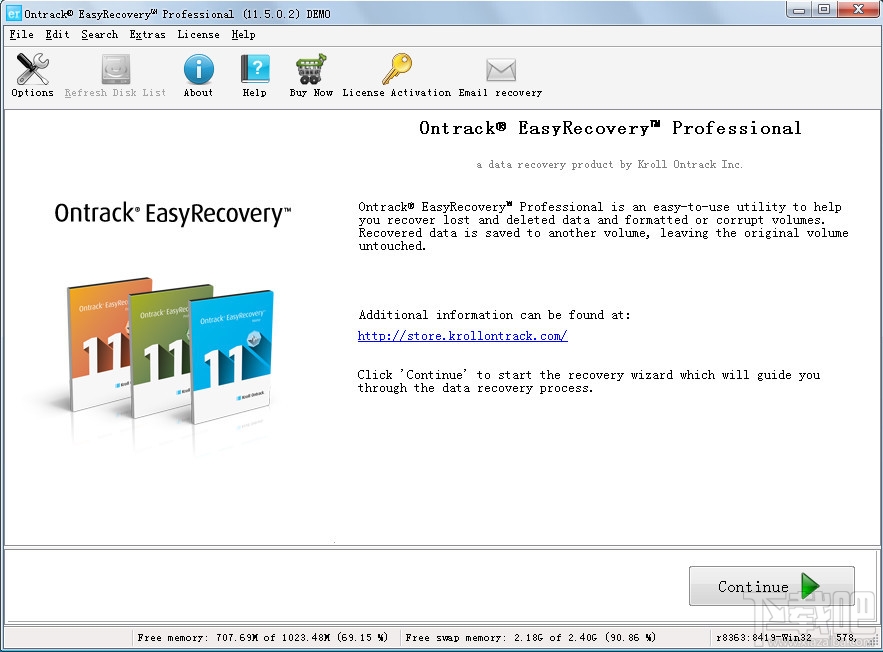Click 'a data recovery product by Kroll Ontrack Inc.'
The height and width of the screenshot is (652, 883).
610,164
